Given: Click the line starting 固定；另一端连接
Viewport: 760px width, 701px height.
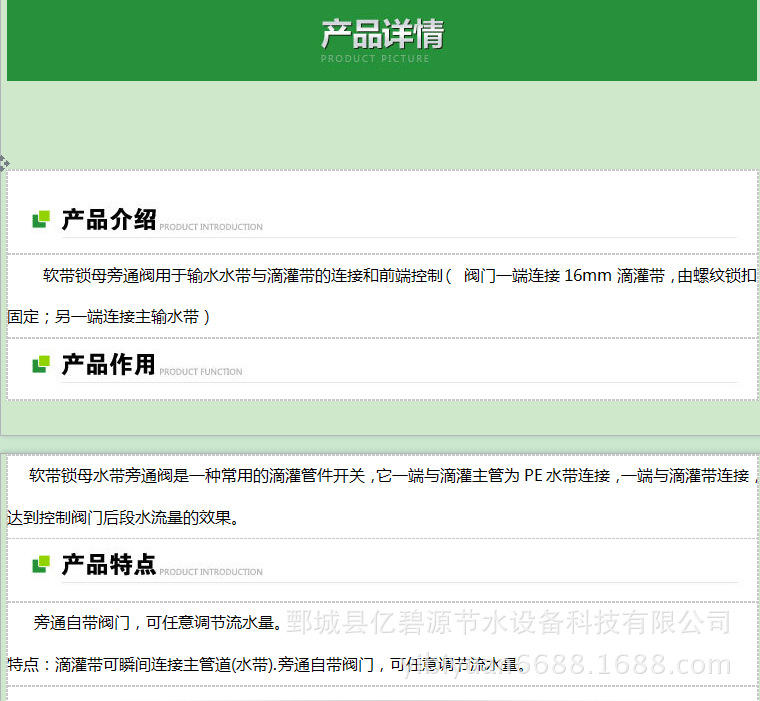Looking at the screenshot, I should coord(108,316).
